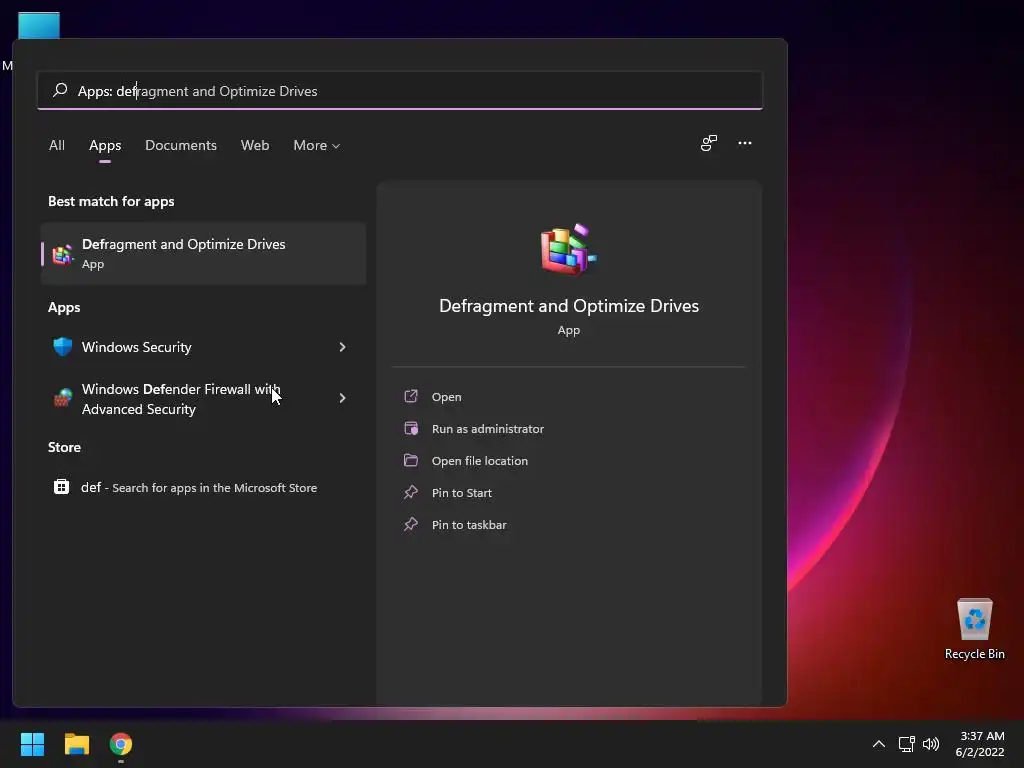Expand the More dropdown
This screenshot has width=1024, height=768.
(x=317, y=145)
